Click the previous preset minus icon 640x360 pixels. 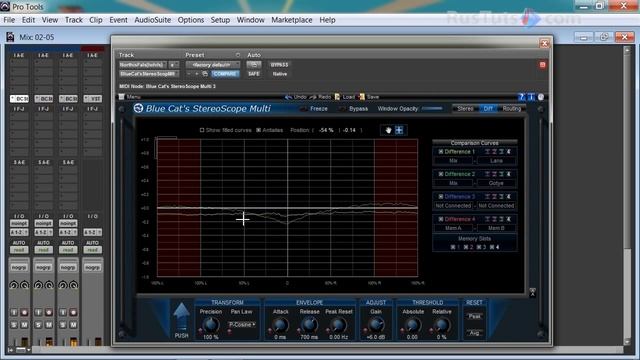pyautogui.click(x=189, y=74)
